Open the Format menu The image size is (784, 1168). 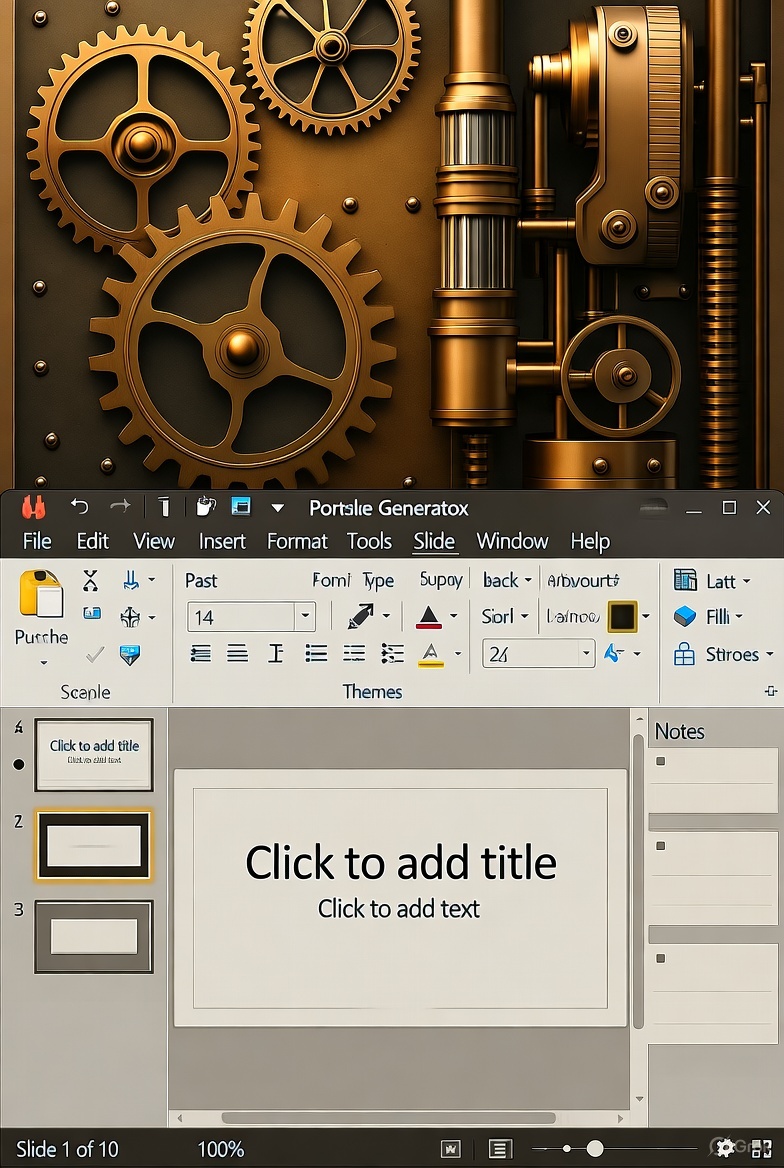click(297, 541)
